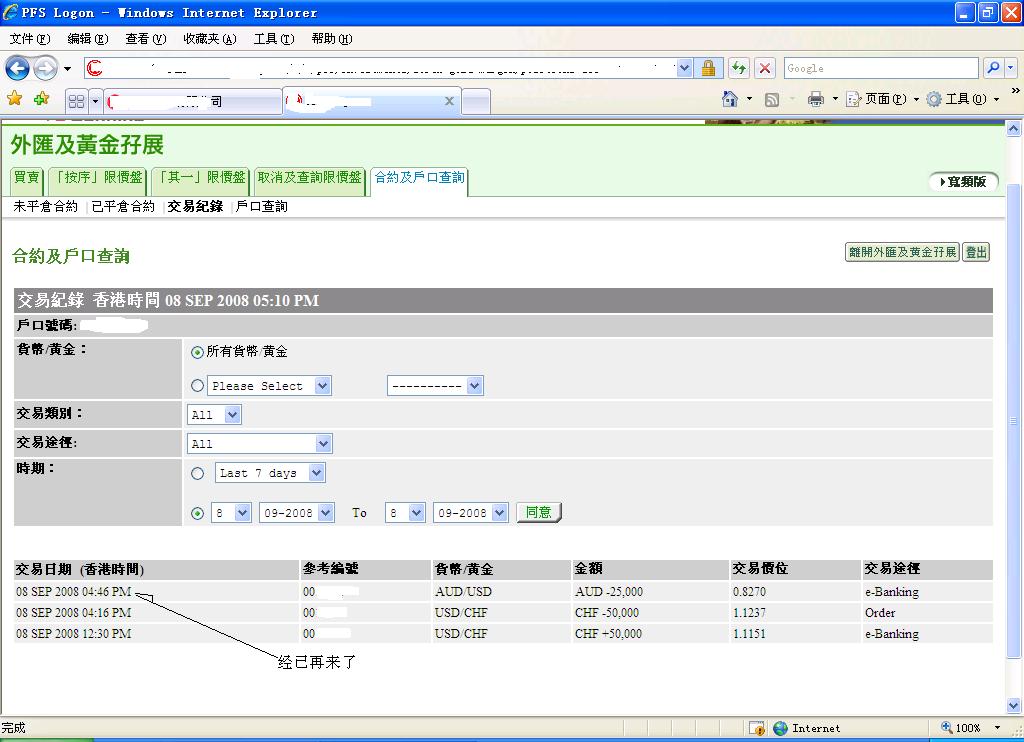
Task: Open the 已平倉合約 sub-link
Action: (123, 206)
